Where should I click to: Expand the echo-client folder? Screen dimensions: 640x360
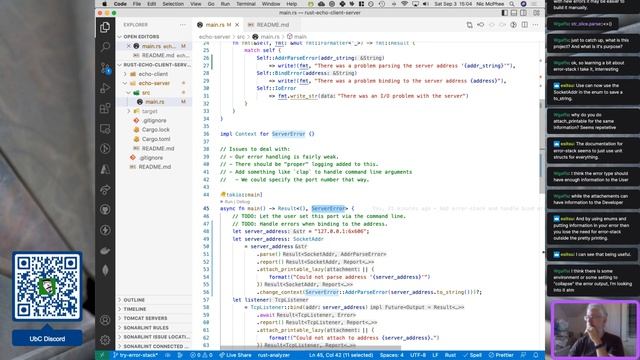coord(154,74)
